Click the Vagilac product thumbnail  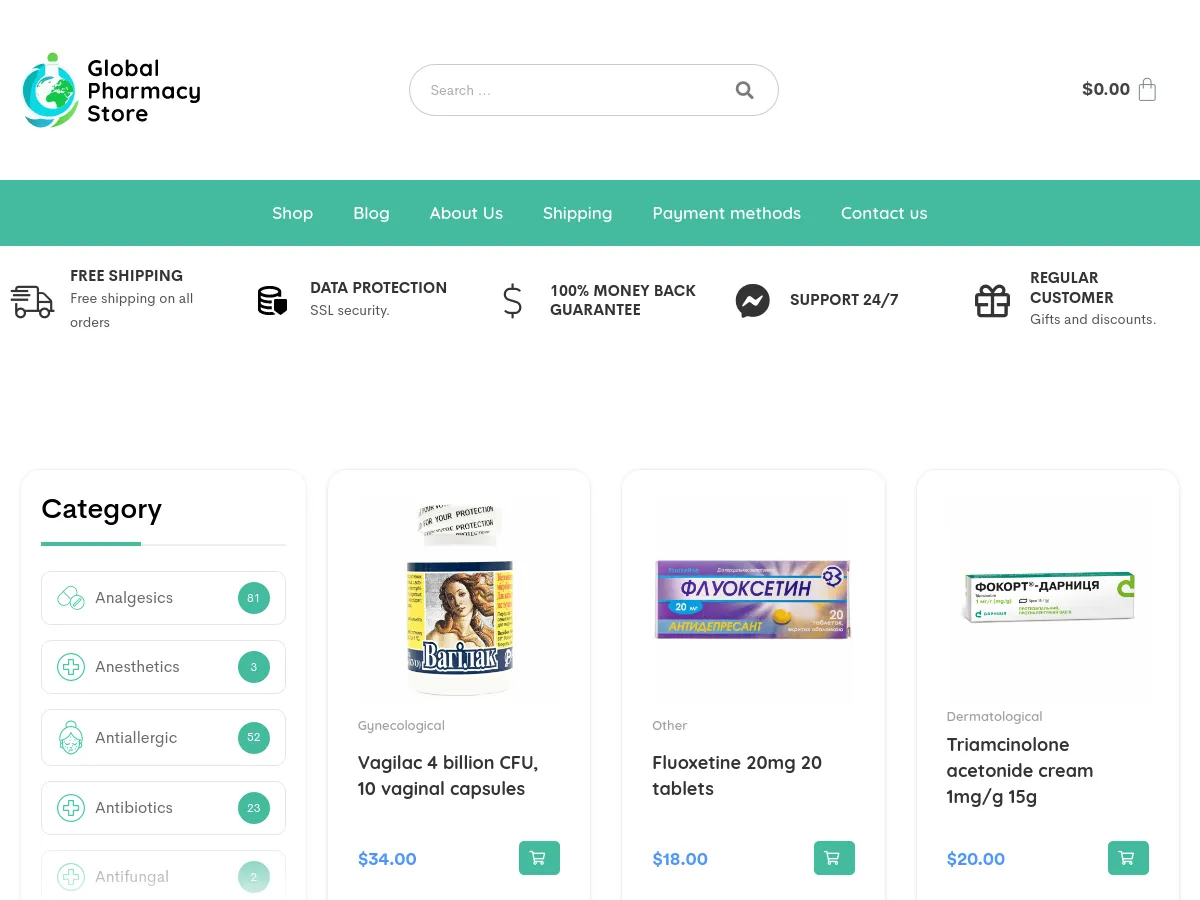458,599
